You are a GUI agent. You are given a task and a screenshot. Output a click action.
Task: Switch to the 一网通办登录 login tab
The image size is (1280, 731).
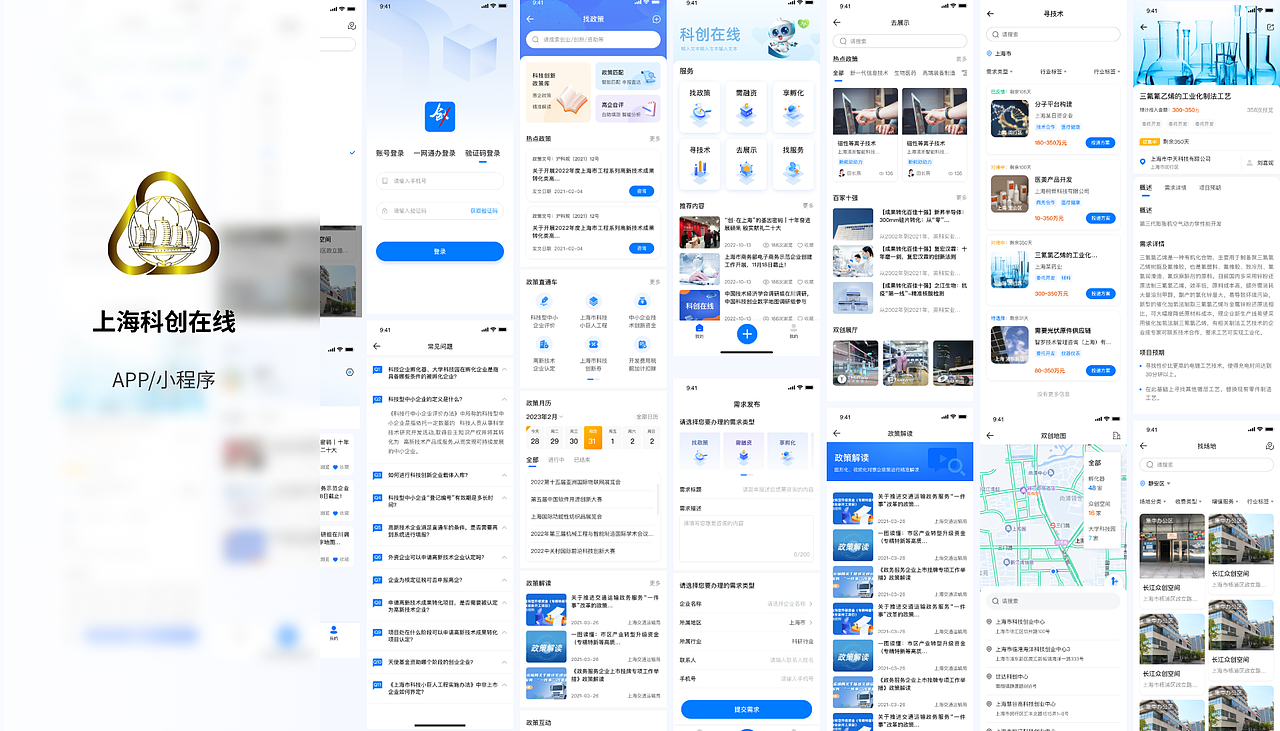pos(435,154)
